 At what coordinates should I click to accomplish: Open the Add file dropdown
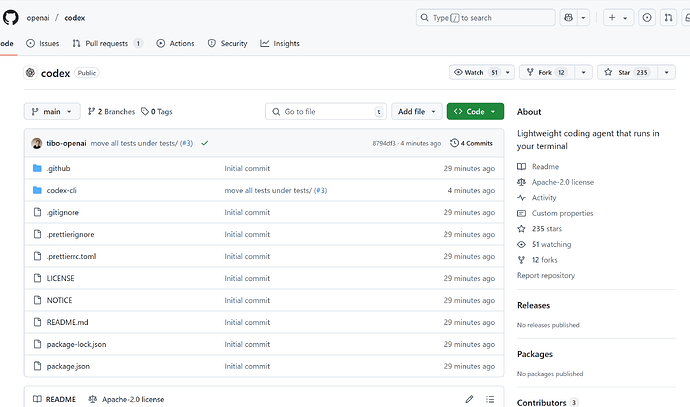417,112
